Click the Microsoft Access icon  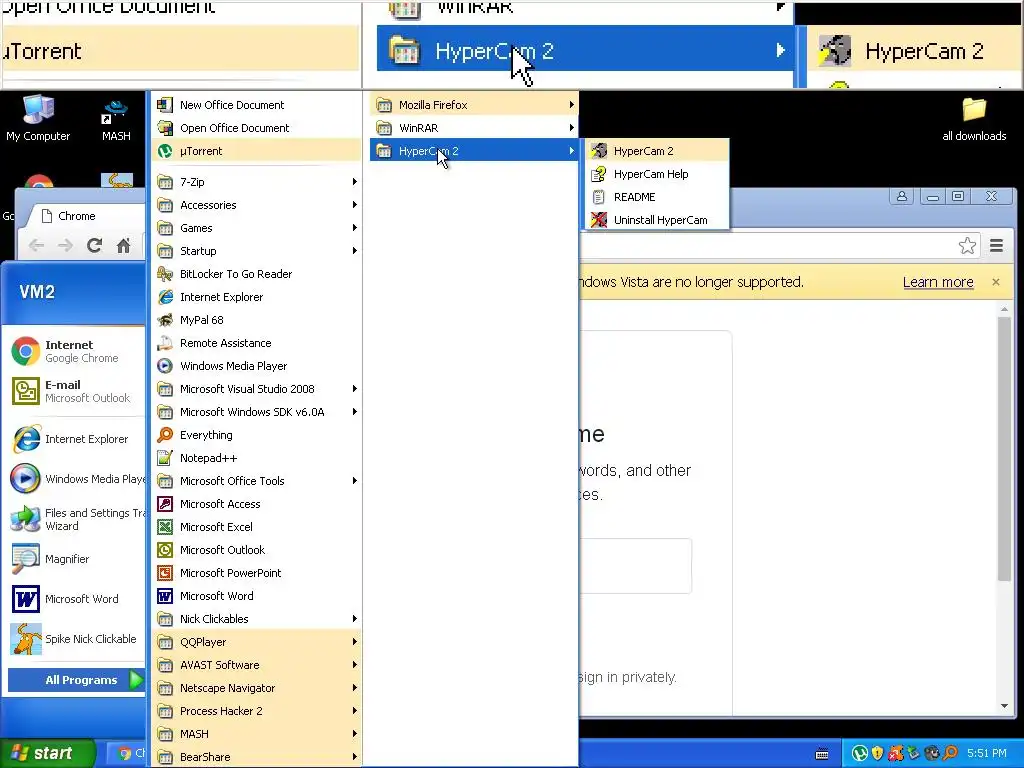point(165,504)
